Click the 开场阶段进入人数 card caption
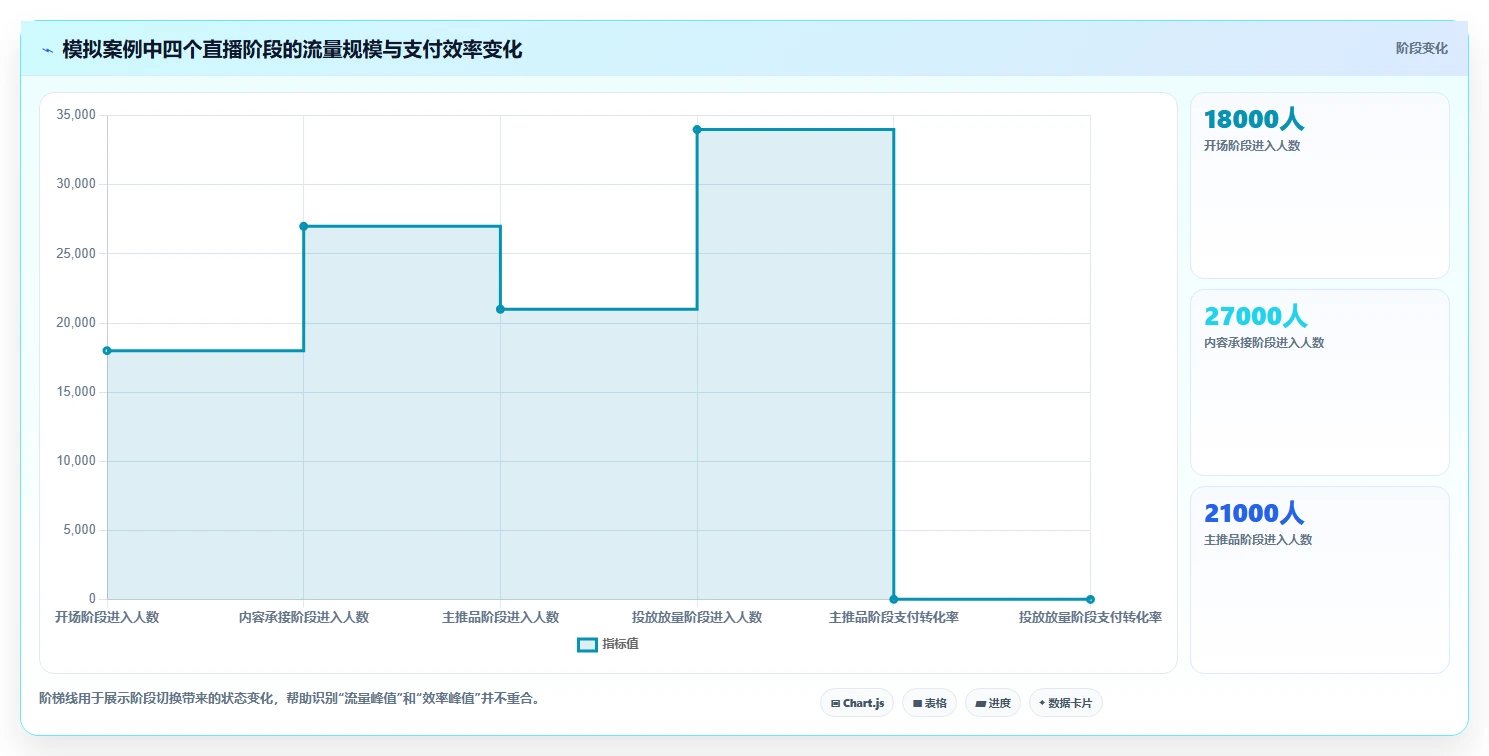The width and height of the screenshot is (1489, 756). [x=1252, y=145]
